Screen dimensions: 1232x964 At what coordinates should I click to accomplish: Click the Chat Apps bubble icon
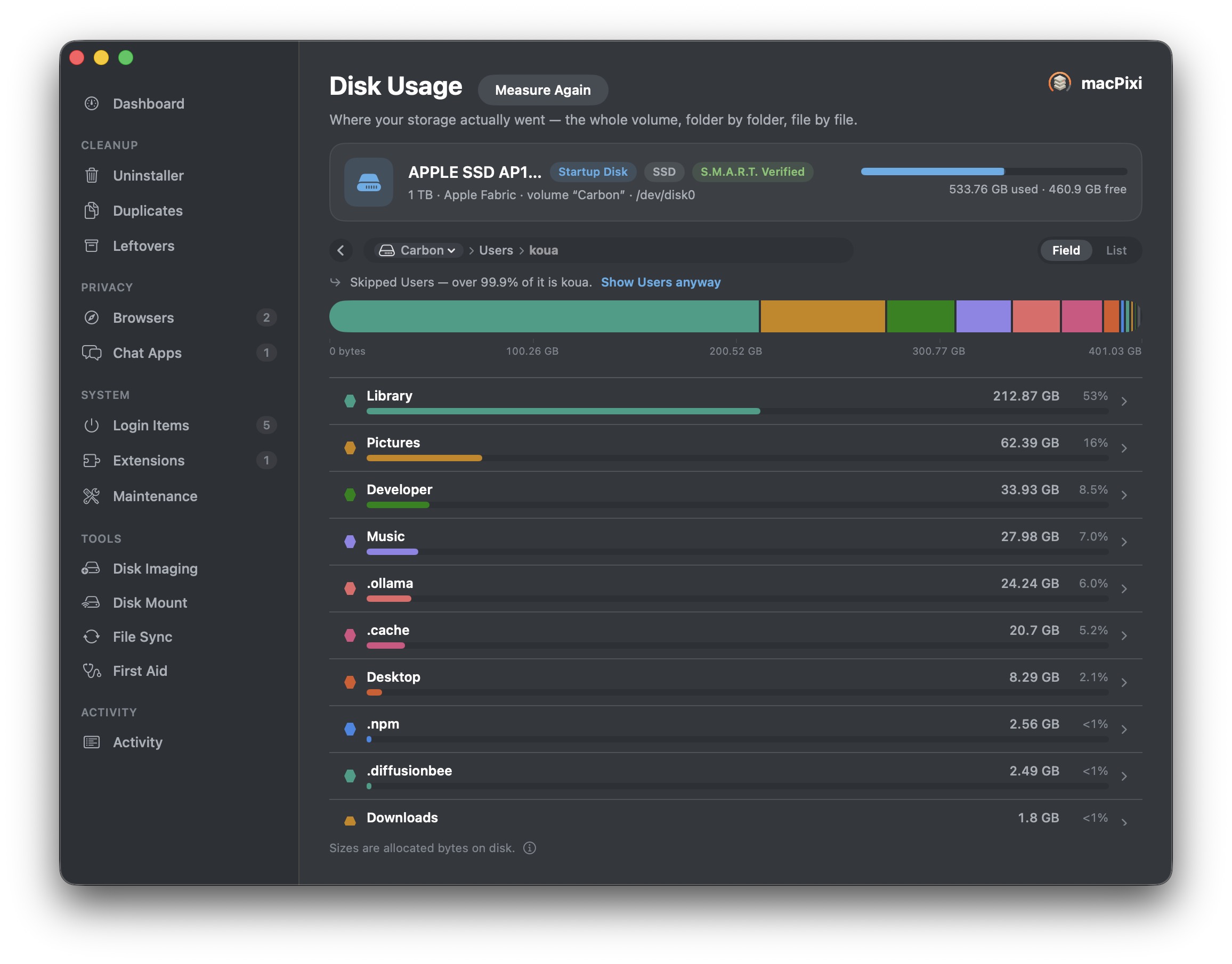coord(92,353)
